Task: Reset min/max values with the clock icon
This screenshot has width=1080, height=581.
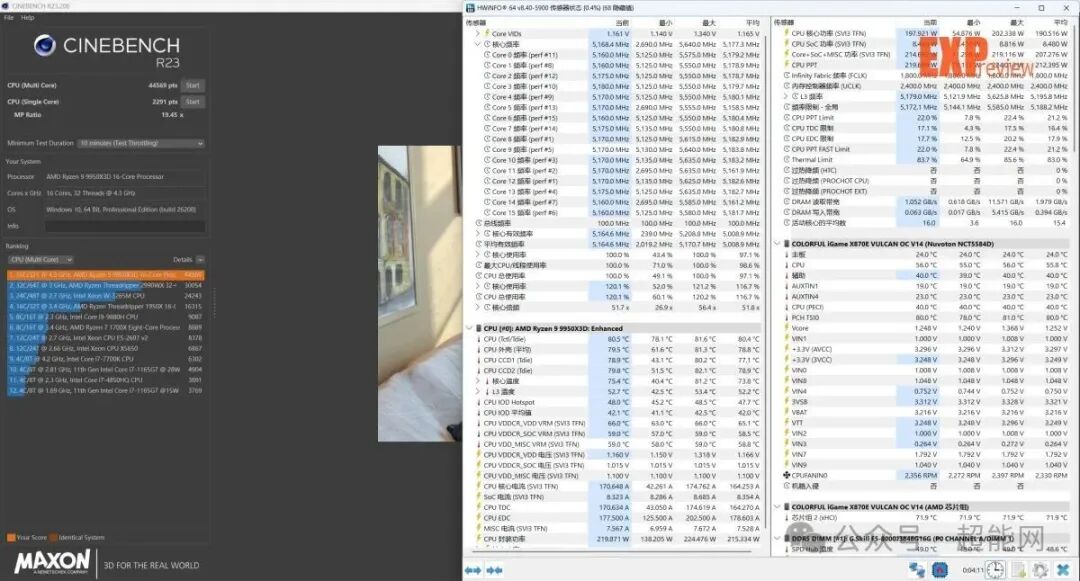Action: pyautogui.click(x=995, y=569)
